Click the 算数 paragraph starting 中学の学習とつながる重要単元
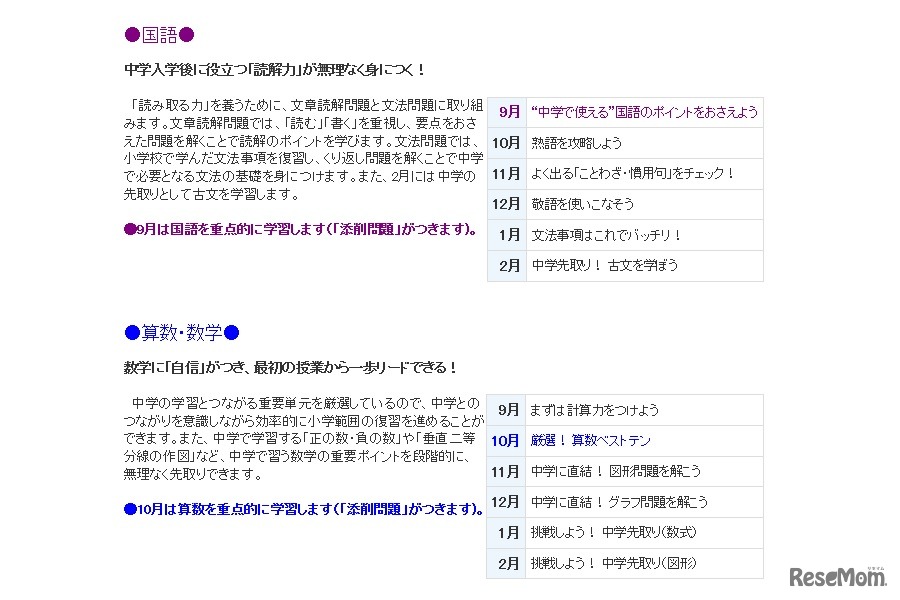 (x=304, y=439)
